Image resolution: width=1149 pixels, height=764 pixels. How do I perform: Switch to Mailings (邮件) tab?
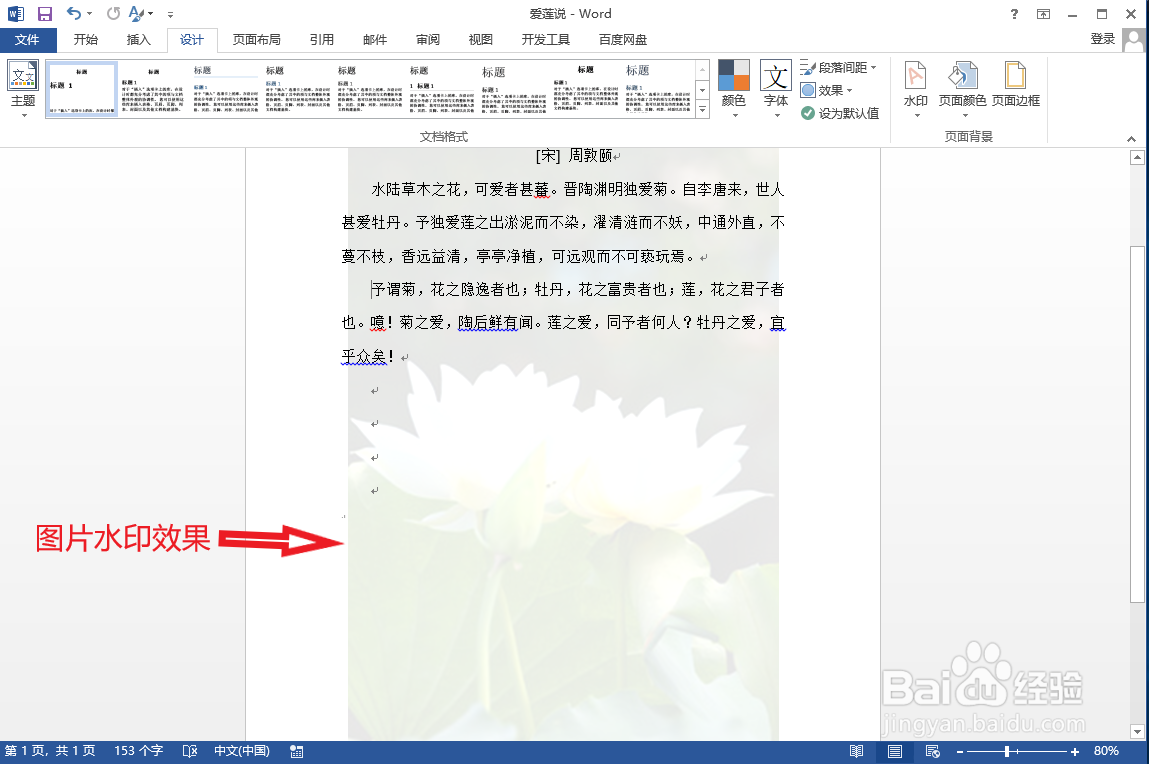(x=374, y=40)
